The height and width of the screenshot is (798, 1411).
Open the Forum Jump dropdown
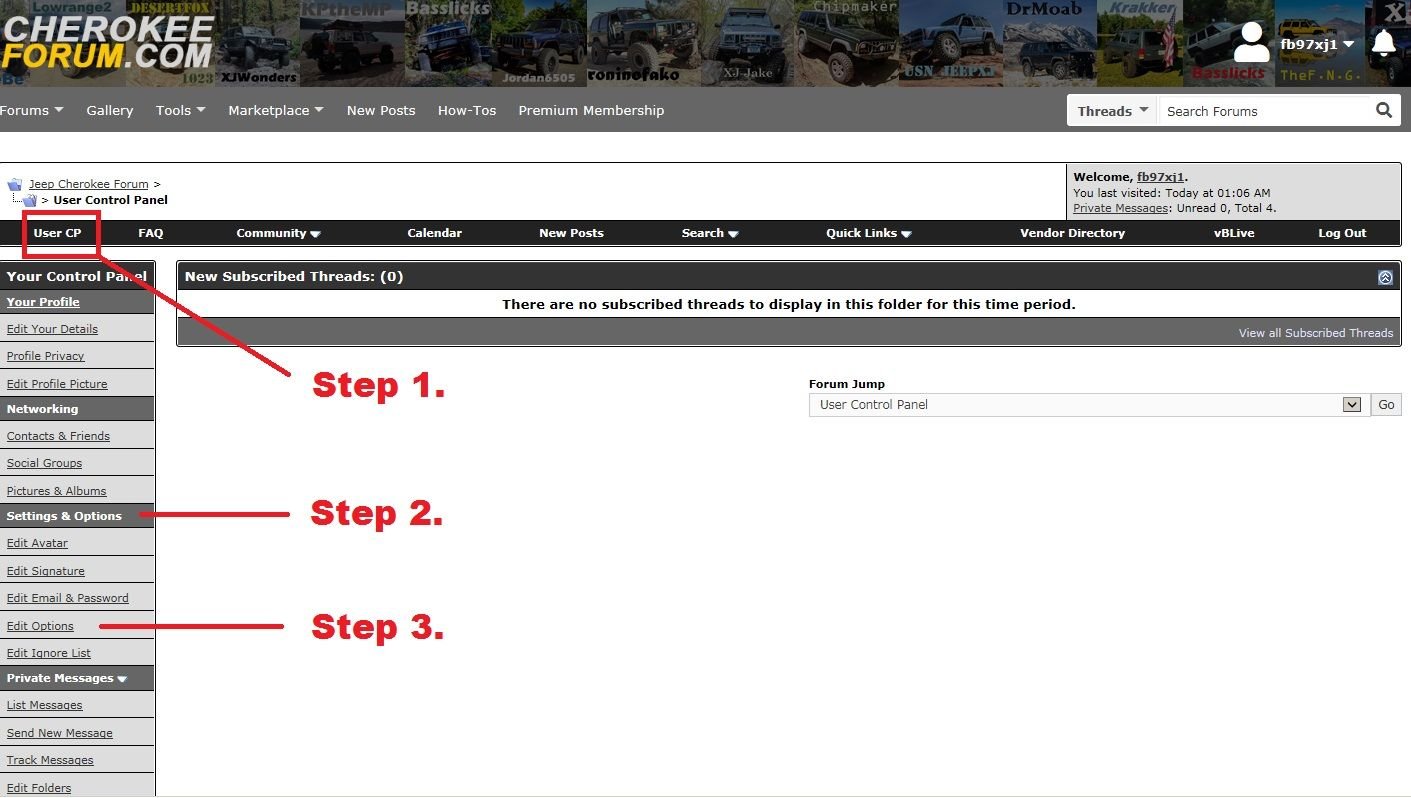pyautogui.click(x=1085, y=405)
